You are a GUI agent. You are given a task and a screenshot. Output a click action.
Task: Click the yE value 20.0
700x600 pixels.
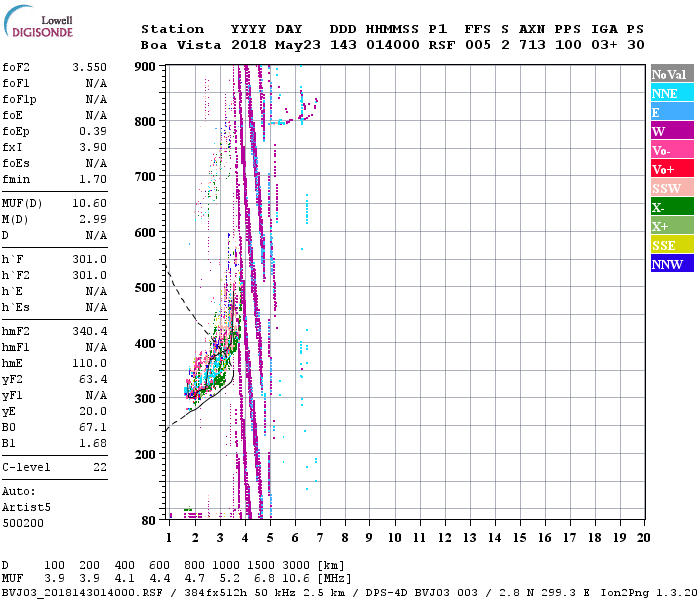tap(93, 411)
